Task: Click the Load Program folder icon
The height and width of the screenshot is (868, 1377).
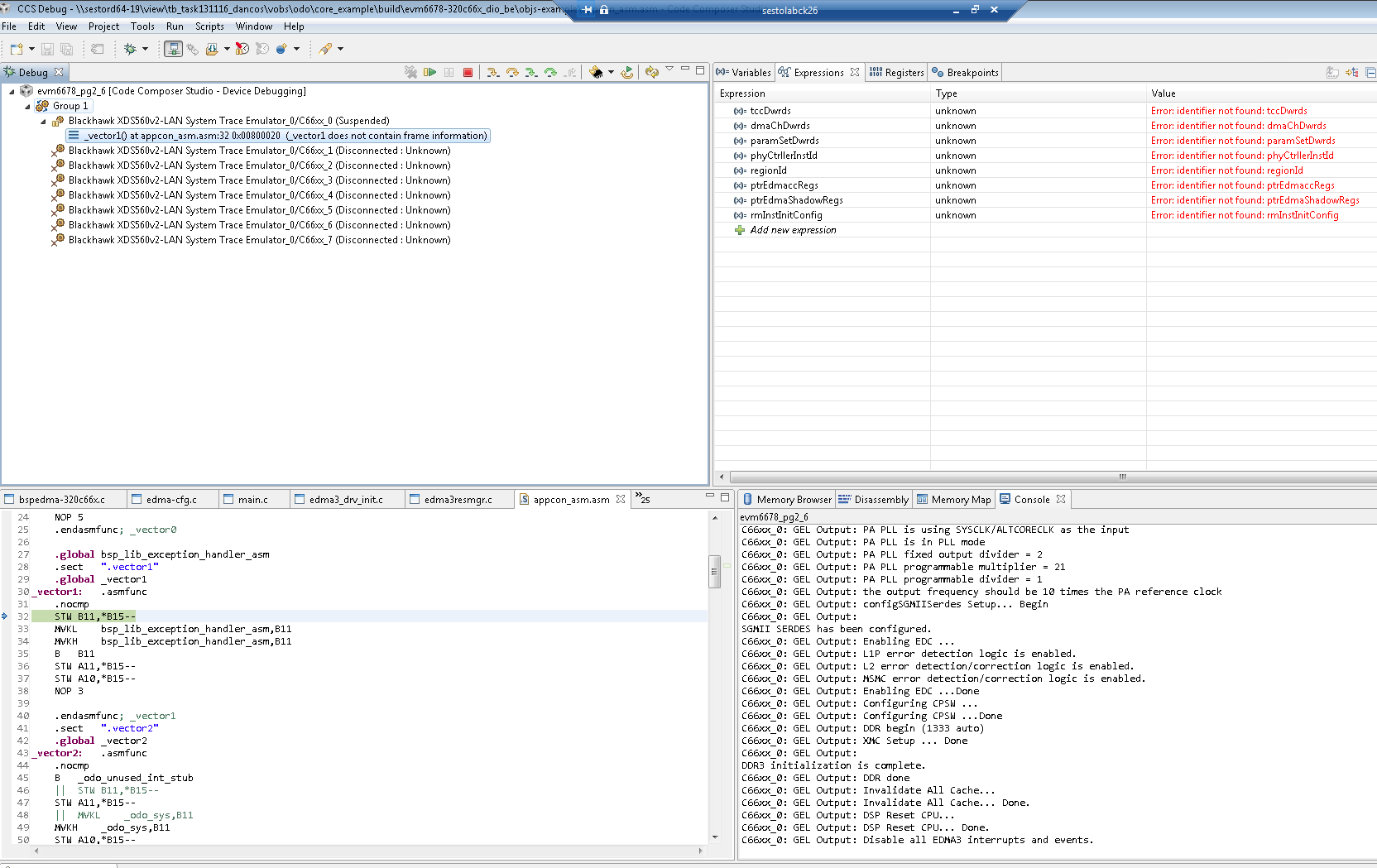Action: (212, 49)
